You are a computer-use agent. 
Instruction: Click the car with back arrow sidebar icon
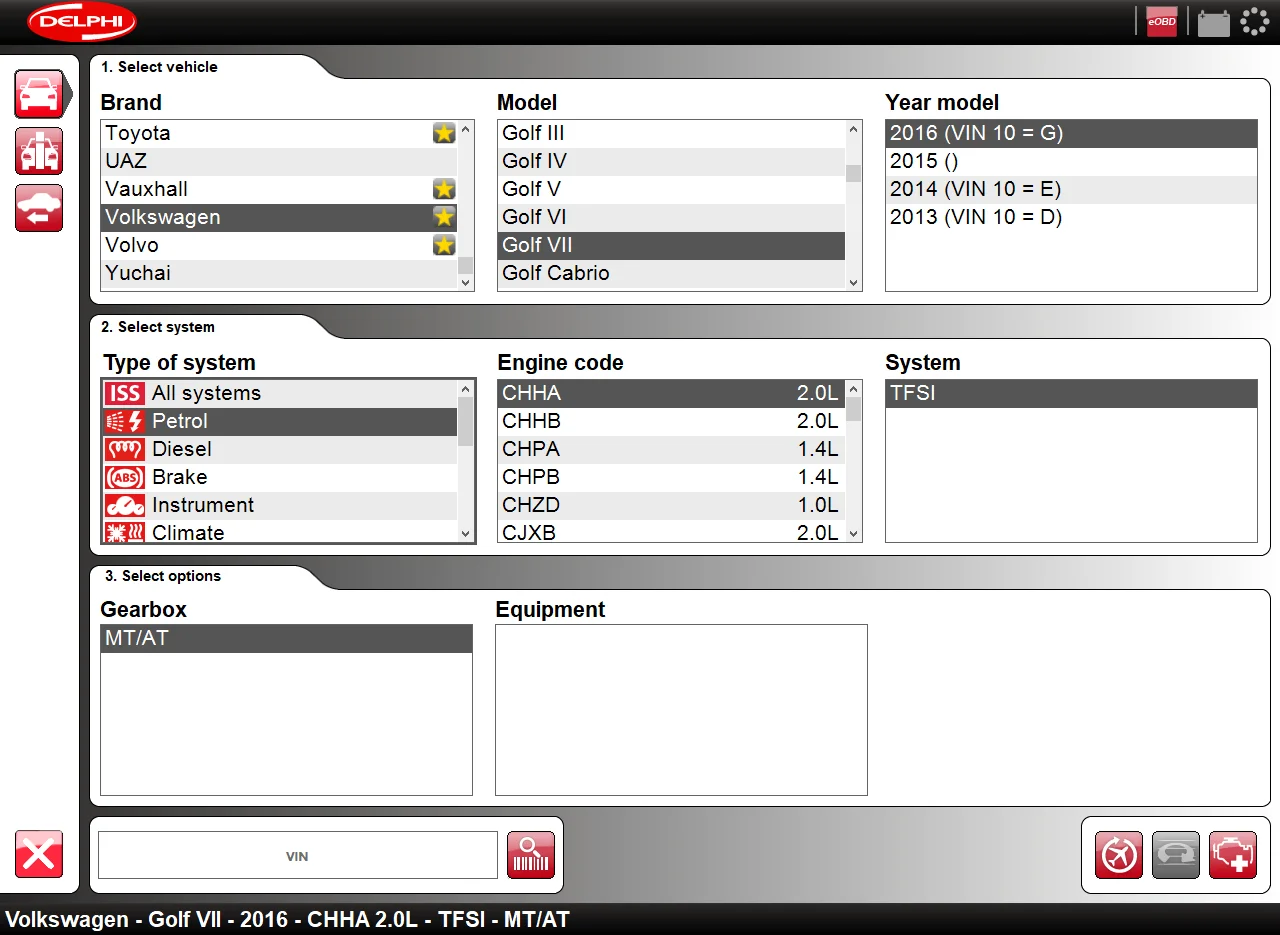click(x=39, y=208)
